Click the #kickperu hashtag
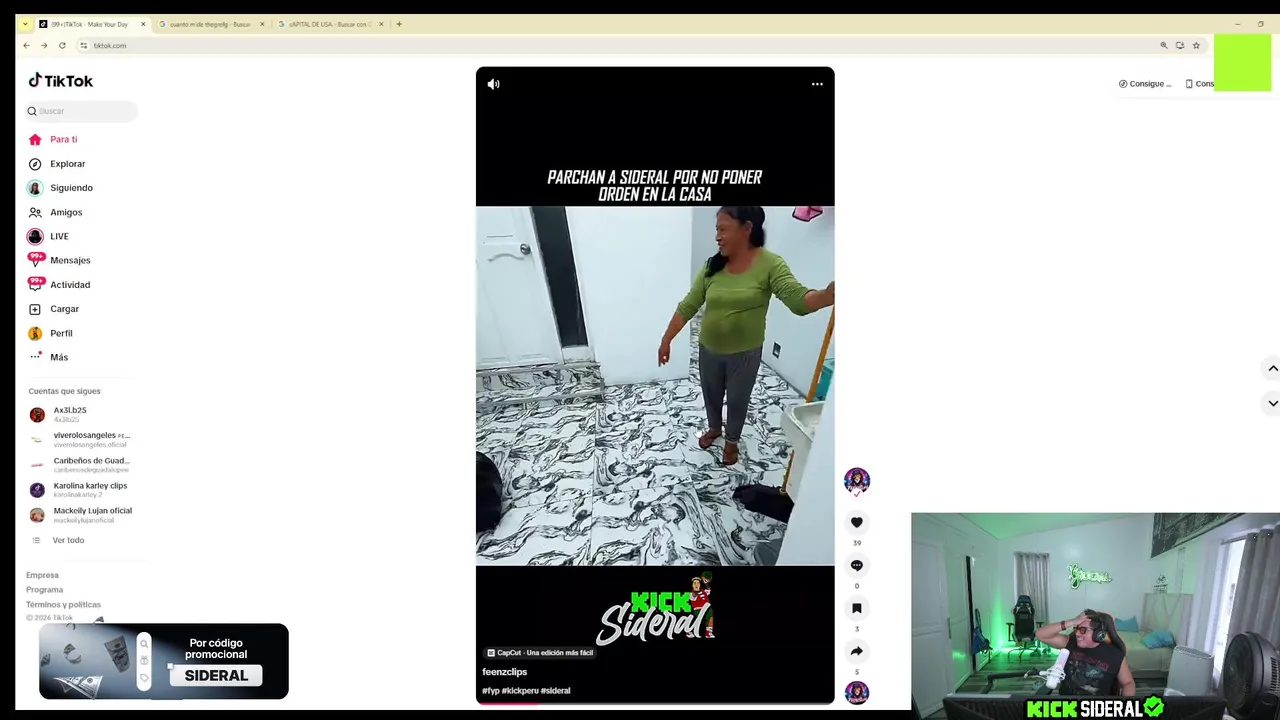The image size is (1280, 720). point(520,691)
